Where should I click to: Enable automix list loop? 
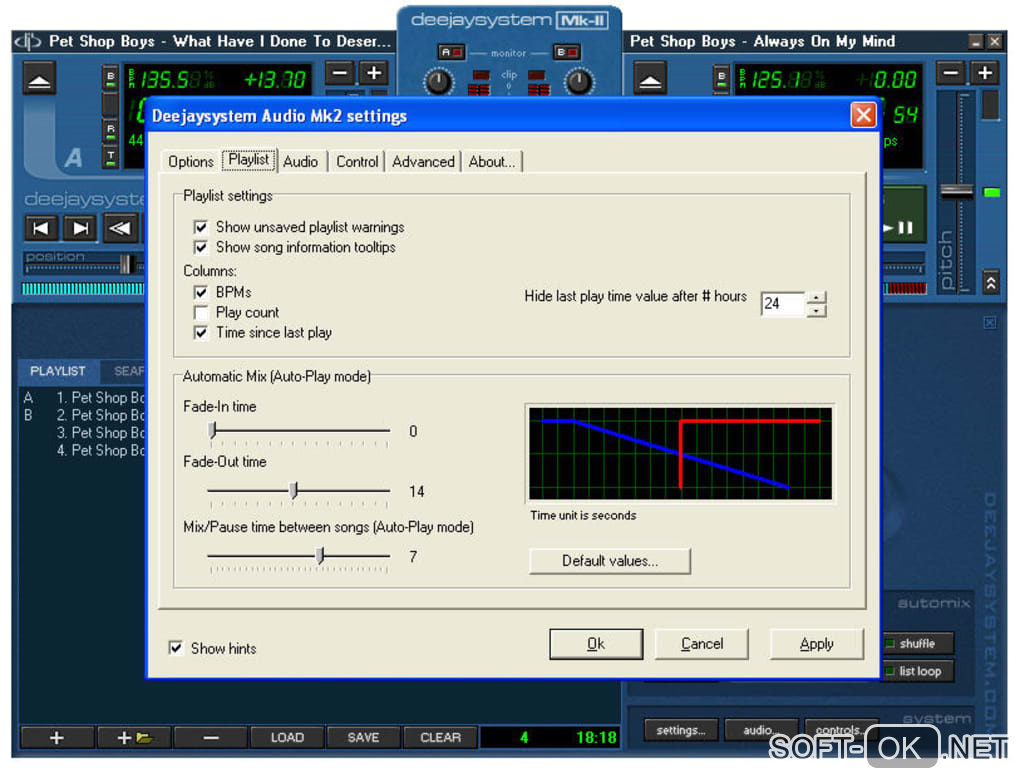point(917,671)
